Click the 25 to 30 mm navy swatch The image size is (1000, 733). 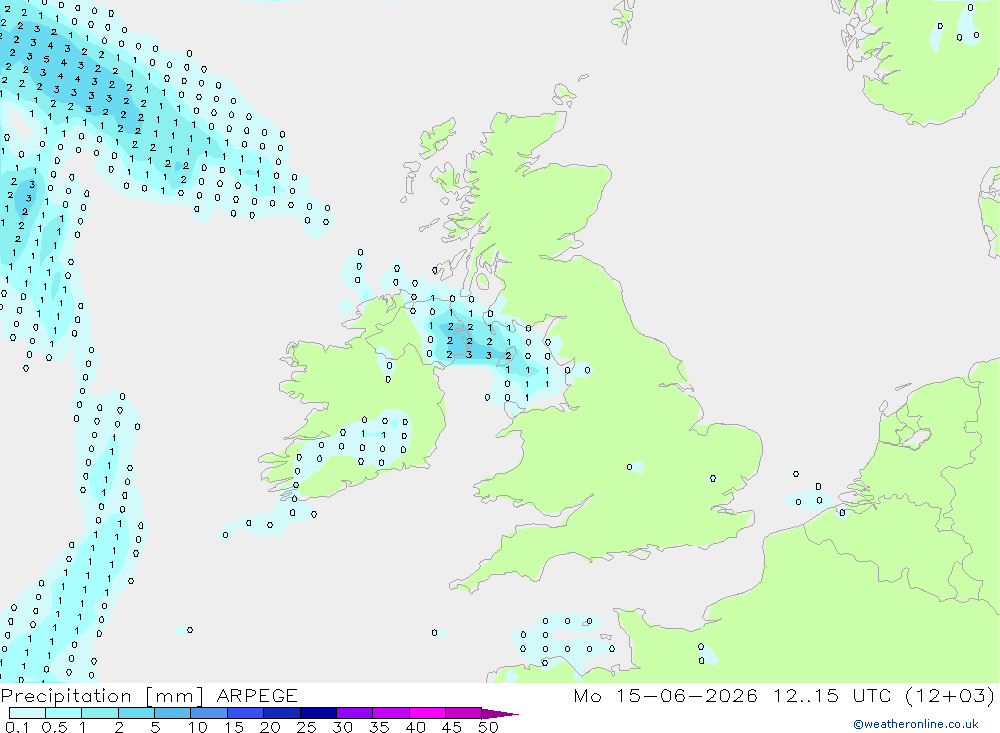click(x=318, y=713)
